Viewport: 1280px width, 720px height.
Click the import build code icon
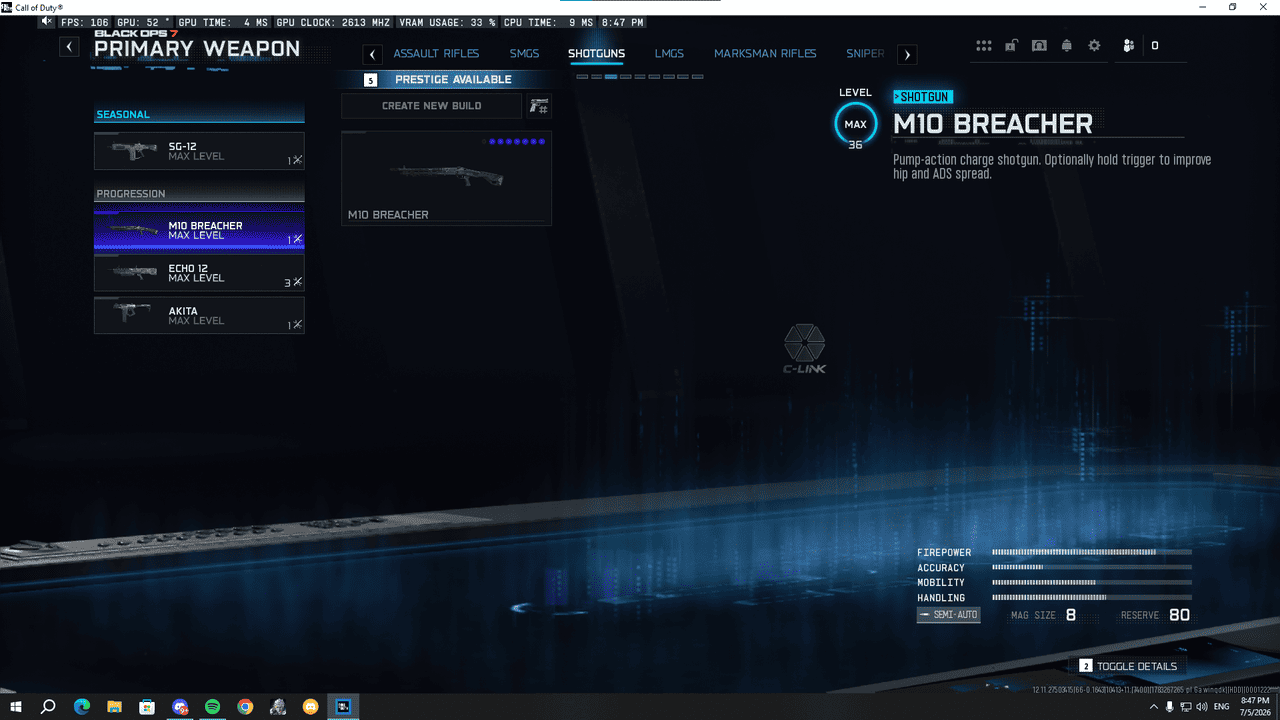(539, 106)
